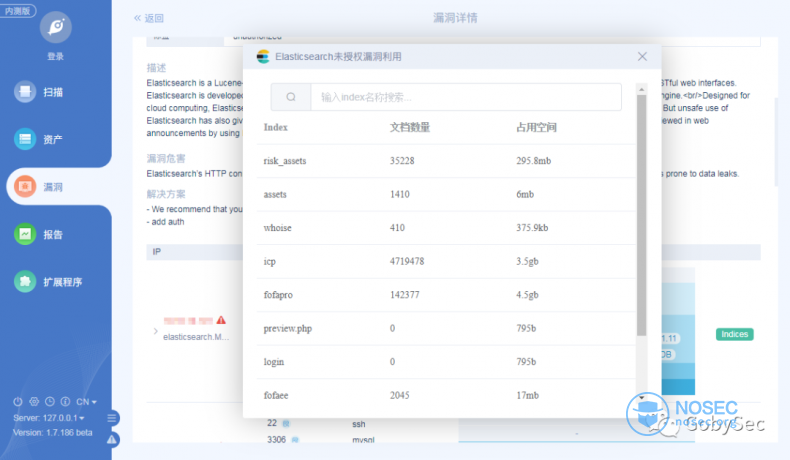The width and height of the screenshot is (790, 460).
Task: Select the 漏洞 vulnerability icon in sidebar
Action: coord(25,187)
